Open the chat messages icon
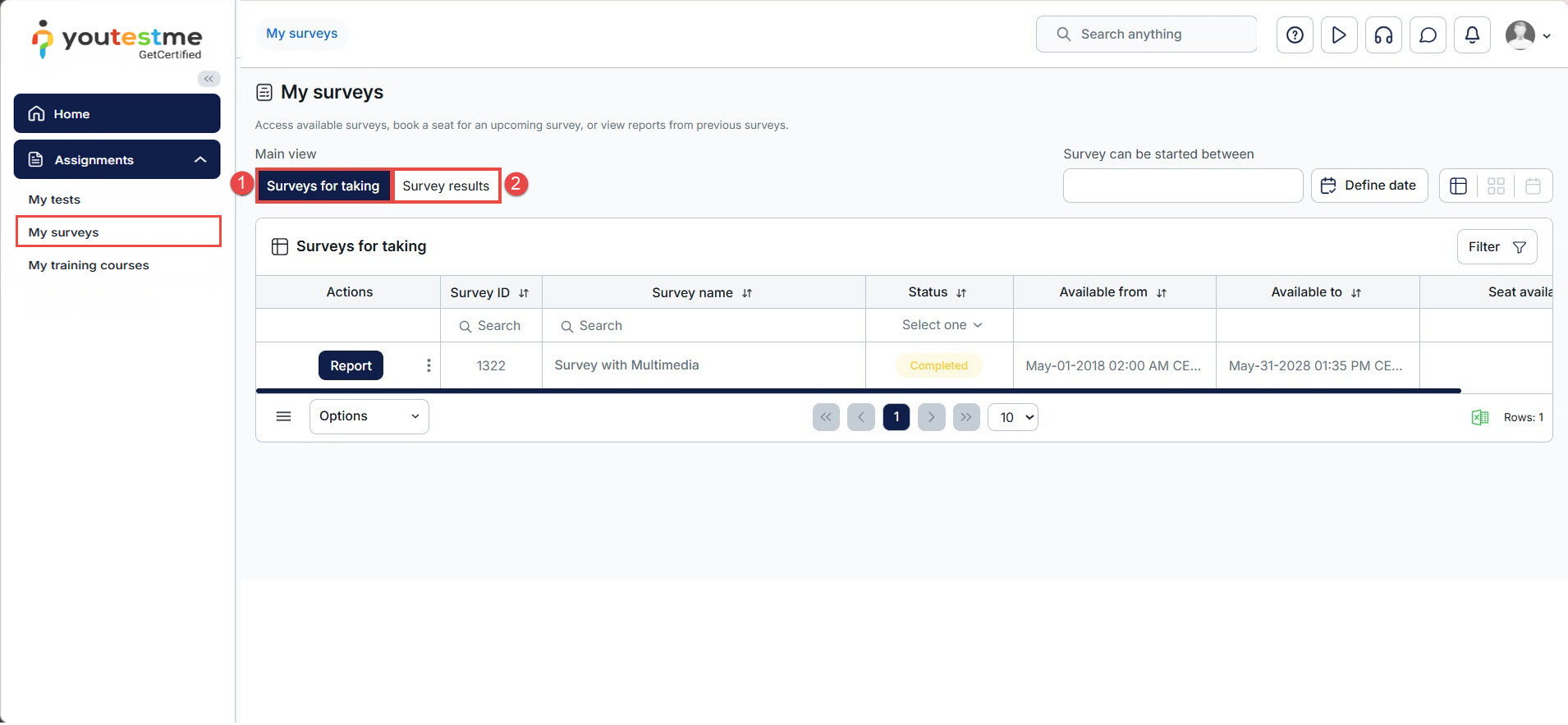This screenshot has height=725, width=1568. pyautogui.click(x=1428, y=34)
